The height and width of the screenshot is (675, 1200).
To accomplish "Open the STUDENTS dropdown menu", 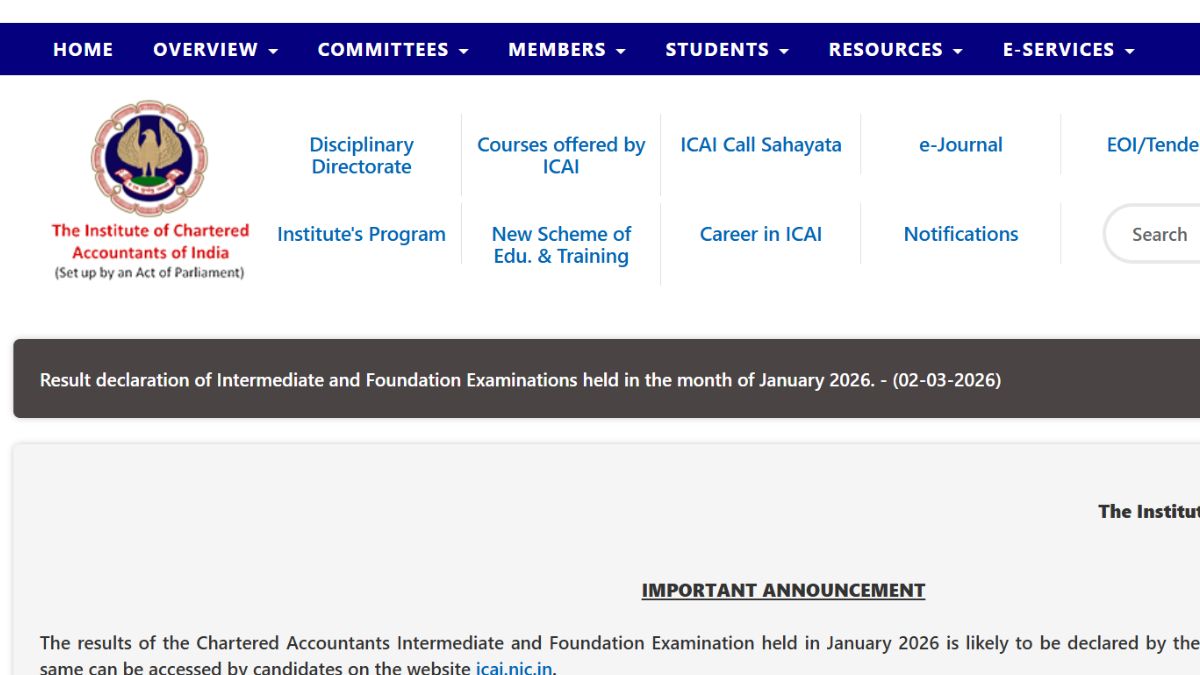I will [x=727, y=50].
